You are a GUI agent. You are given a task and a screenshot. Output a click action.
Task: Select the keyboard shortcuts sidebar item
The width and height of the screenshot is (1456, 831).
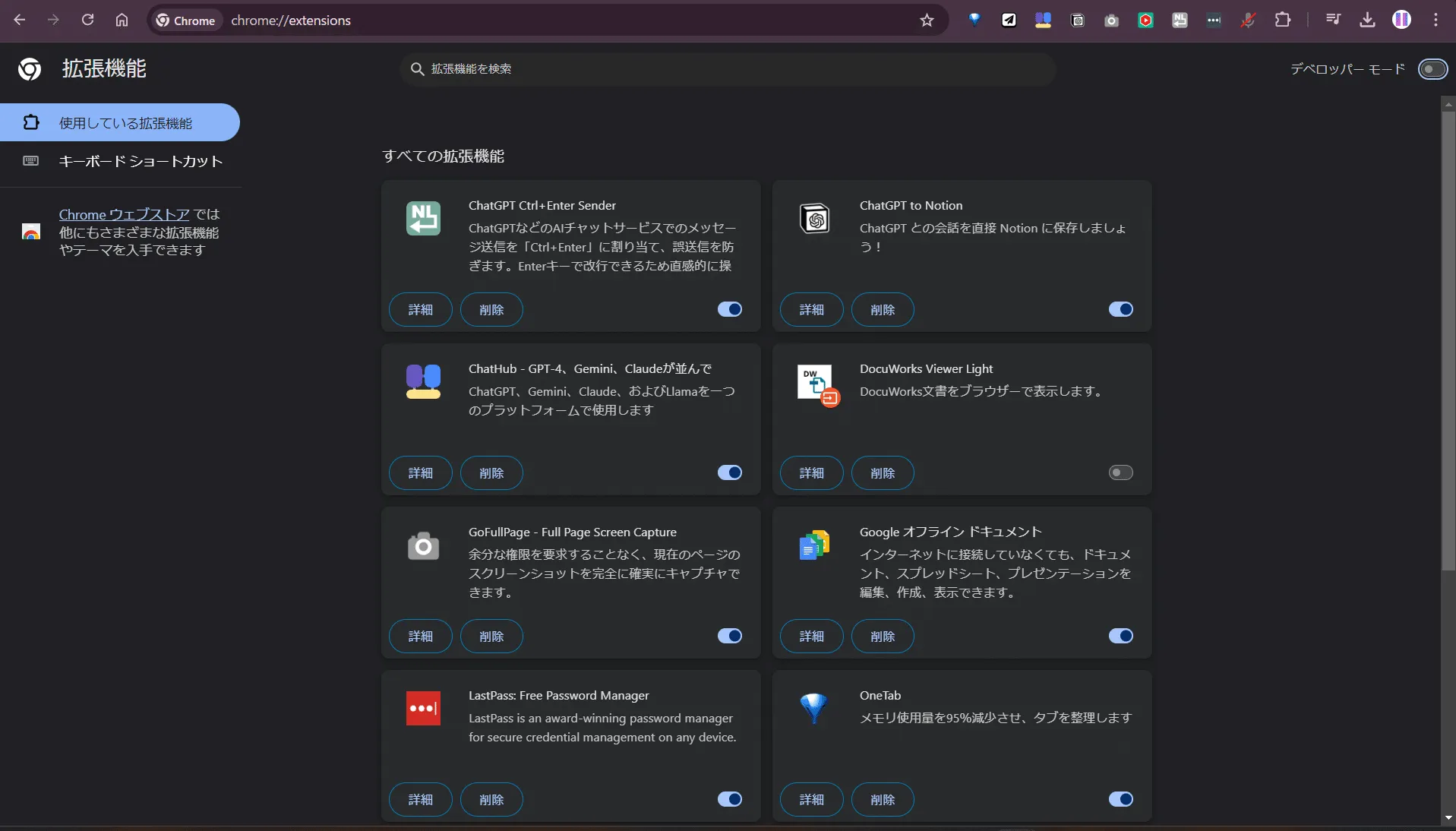pos(141,161)
